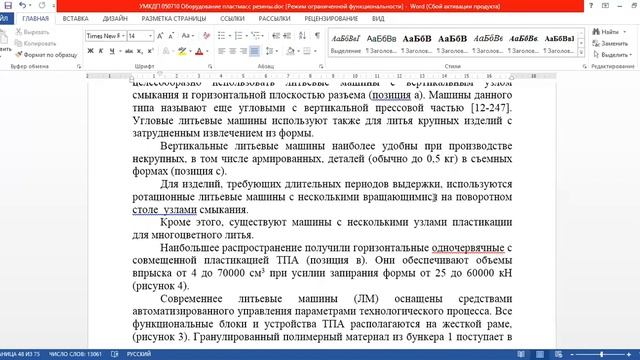
Task: Click the РУССКИЙ language indicator
Action: click(x=139, y=354)
